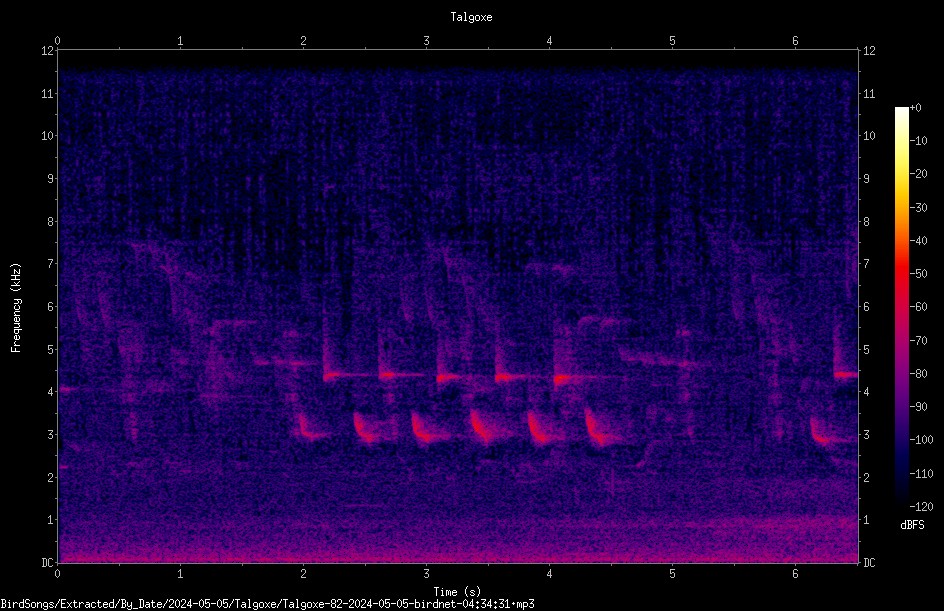
Task: Click the Talgoxe title at top
Action: point(471,17)
